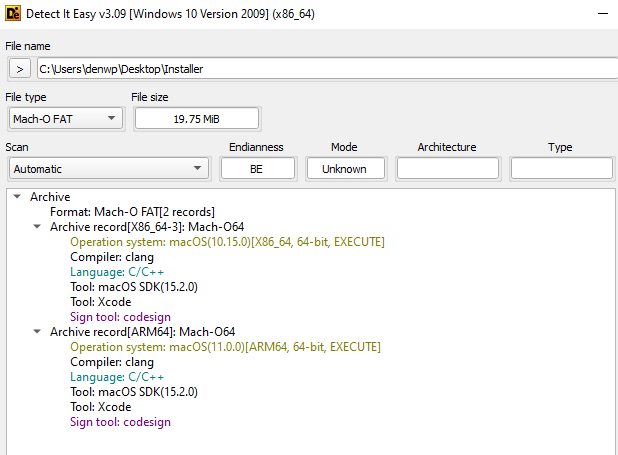Click the Type label
Image resolution: width=618 pixels, height=455 pixels.
tap(560, 147)
